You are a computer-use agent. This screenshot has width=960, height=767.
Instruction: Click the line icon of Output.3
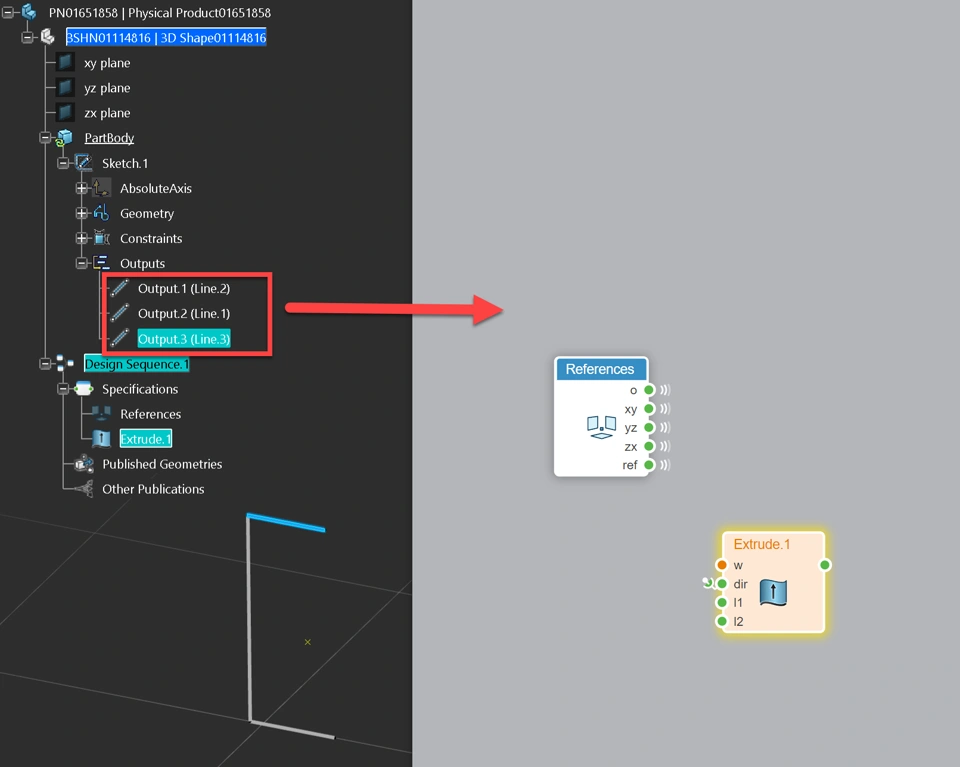pos(119,338)
